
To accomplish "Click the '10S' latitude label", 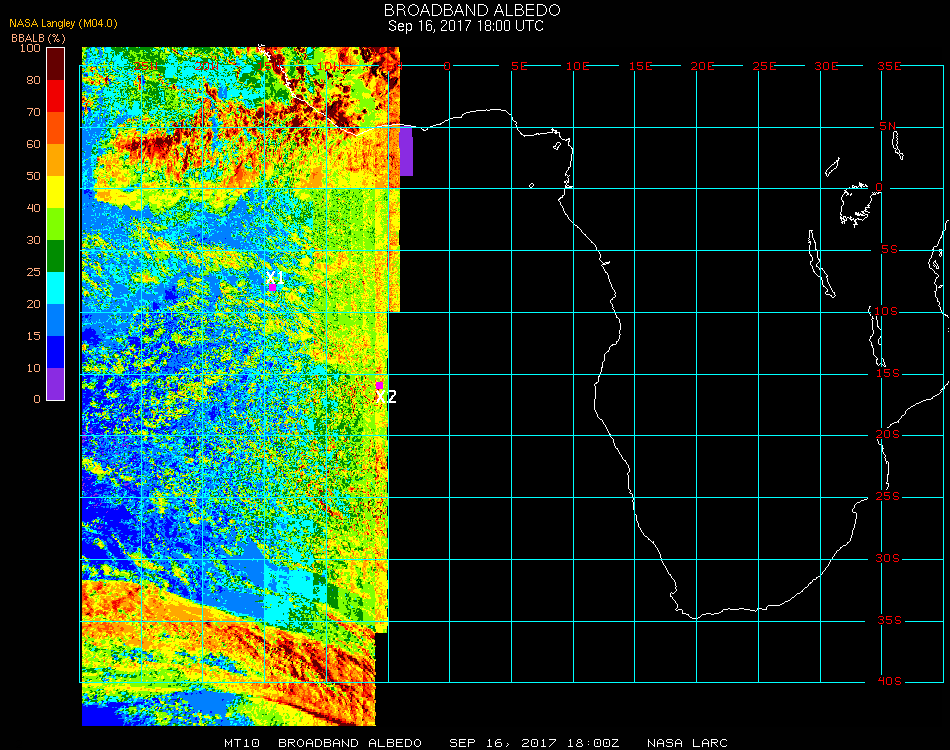I will (886, 311).
